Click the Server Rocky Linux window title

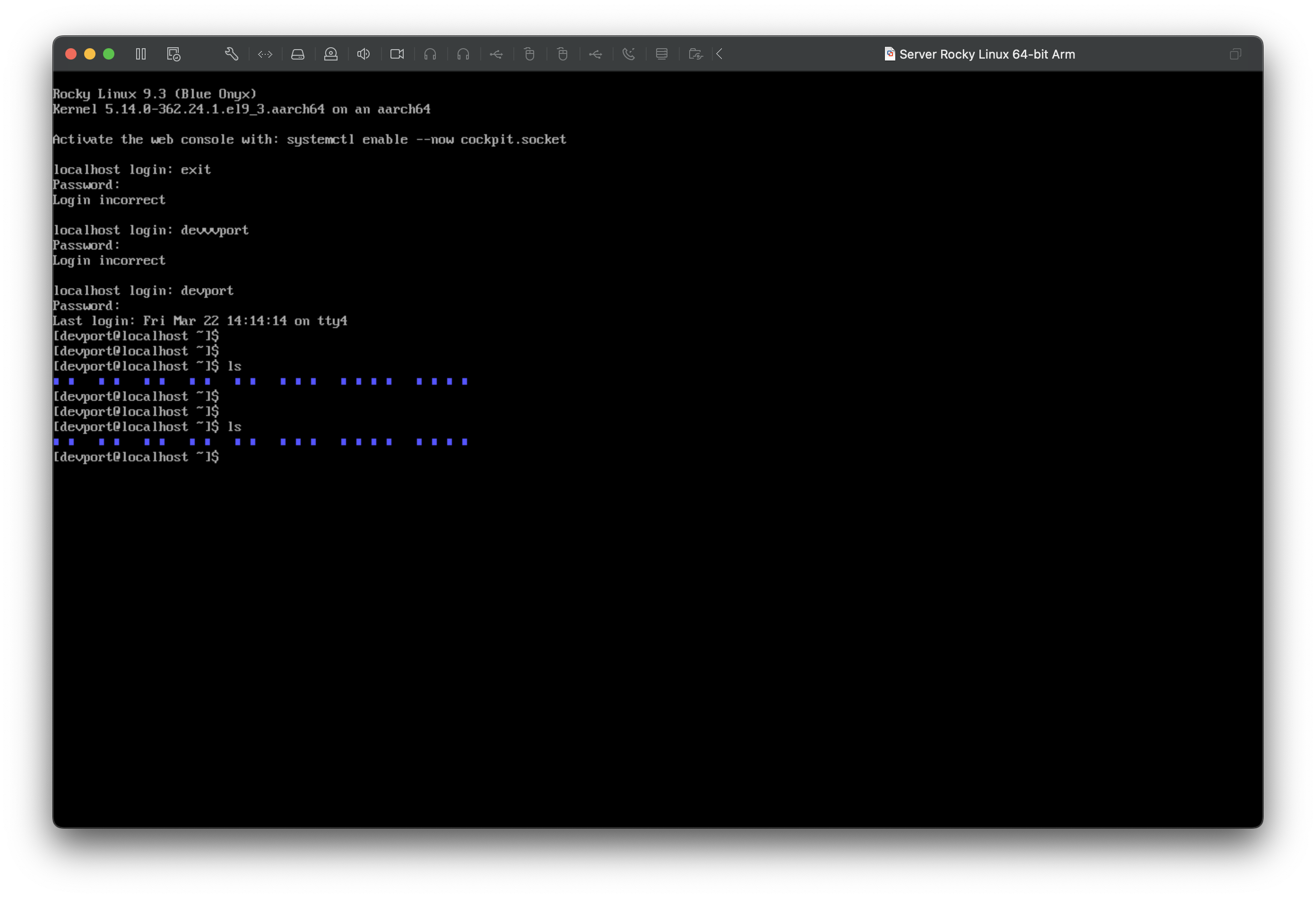point(987,54)
